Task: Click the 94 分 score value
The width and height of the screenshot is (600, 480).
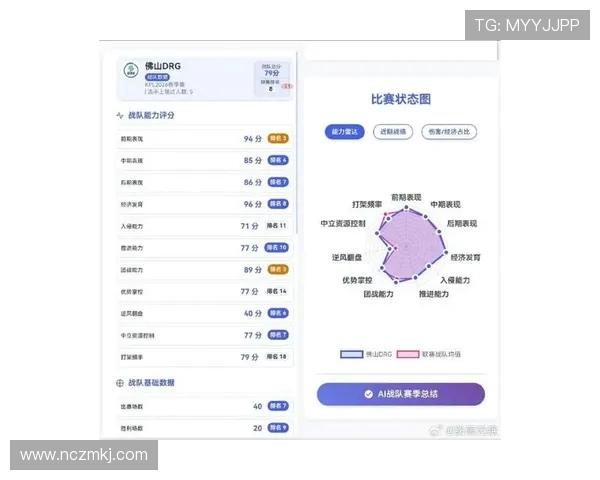Action: [x=253, y=139]
